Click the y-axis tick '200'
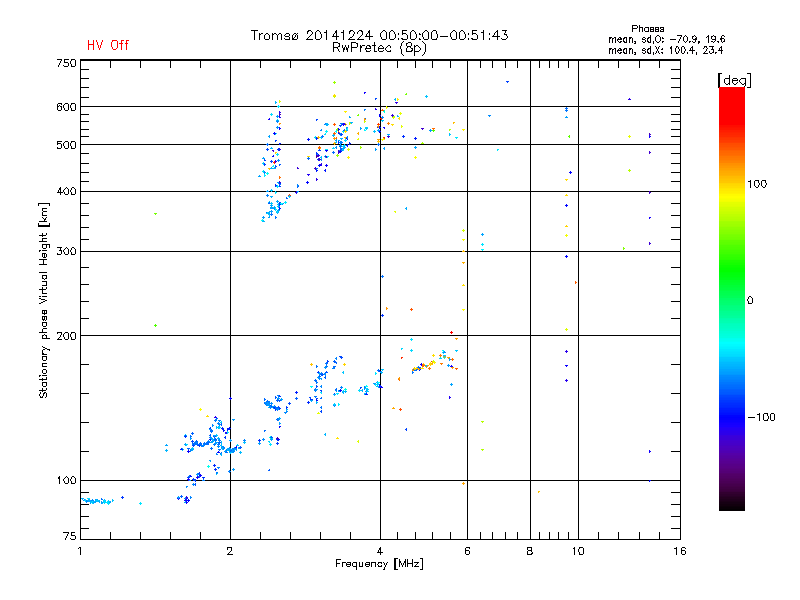The width and height of the screenshot is (800, 600). [x=66, y=336]
